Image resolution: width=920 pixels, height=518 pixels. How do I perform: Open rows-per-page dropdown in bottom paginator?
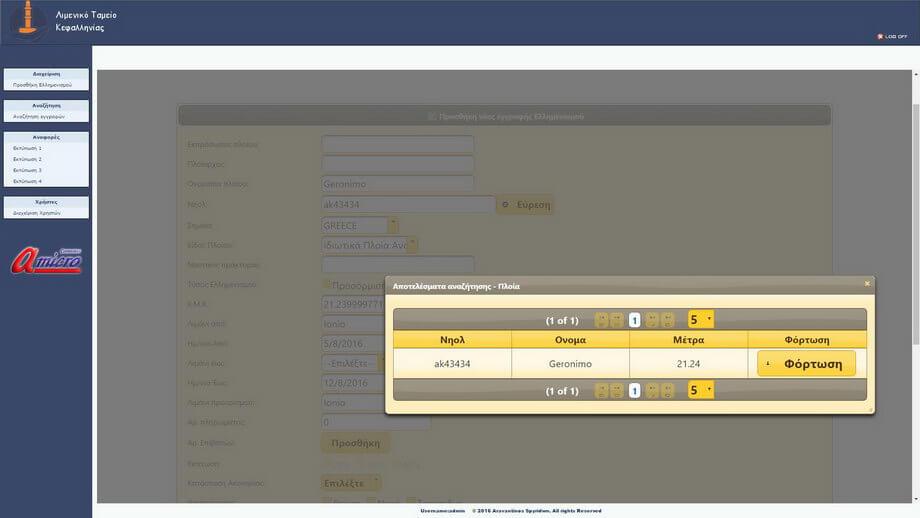[701, 390]
